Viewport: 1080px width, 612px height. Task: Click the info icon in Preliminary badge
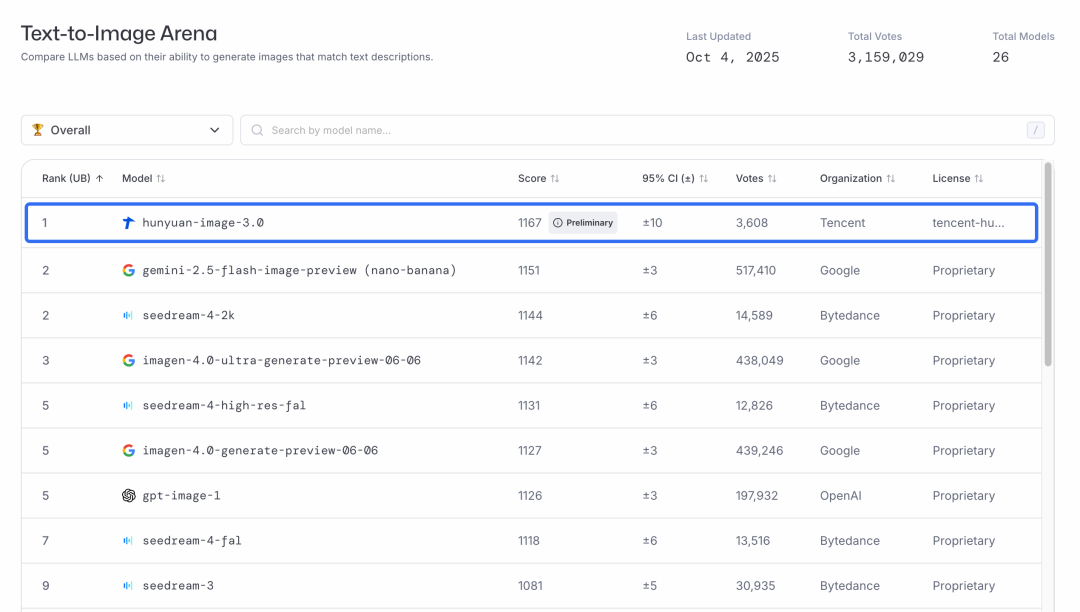(558, 223)
